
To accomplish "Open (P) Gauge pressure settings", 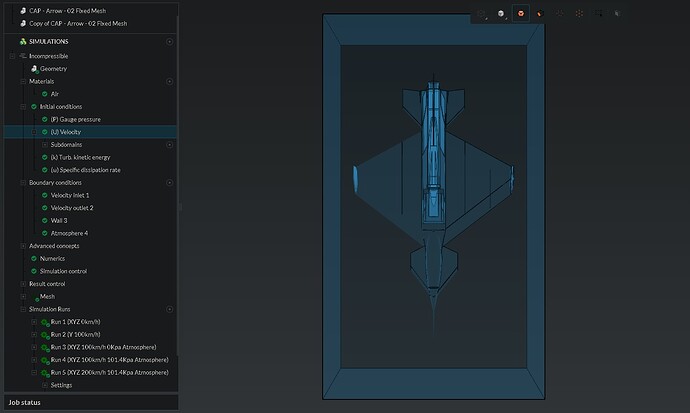I will tap(75, 119).
